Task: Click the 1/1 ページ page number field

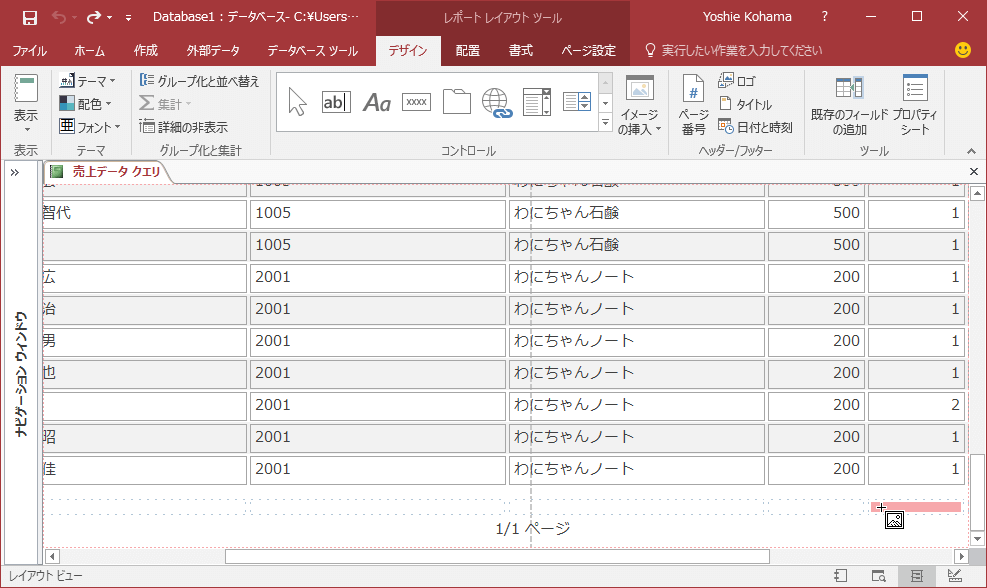Action: (533, 529)
